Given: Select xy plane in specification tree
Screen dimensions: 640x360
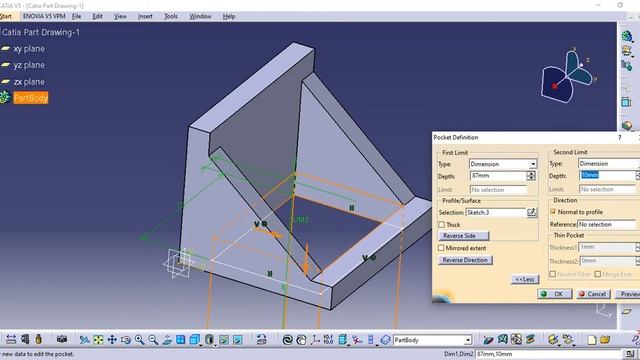Looking at the screenshot, I should (x=29, y=49).
